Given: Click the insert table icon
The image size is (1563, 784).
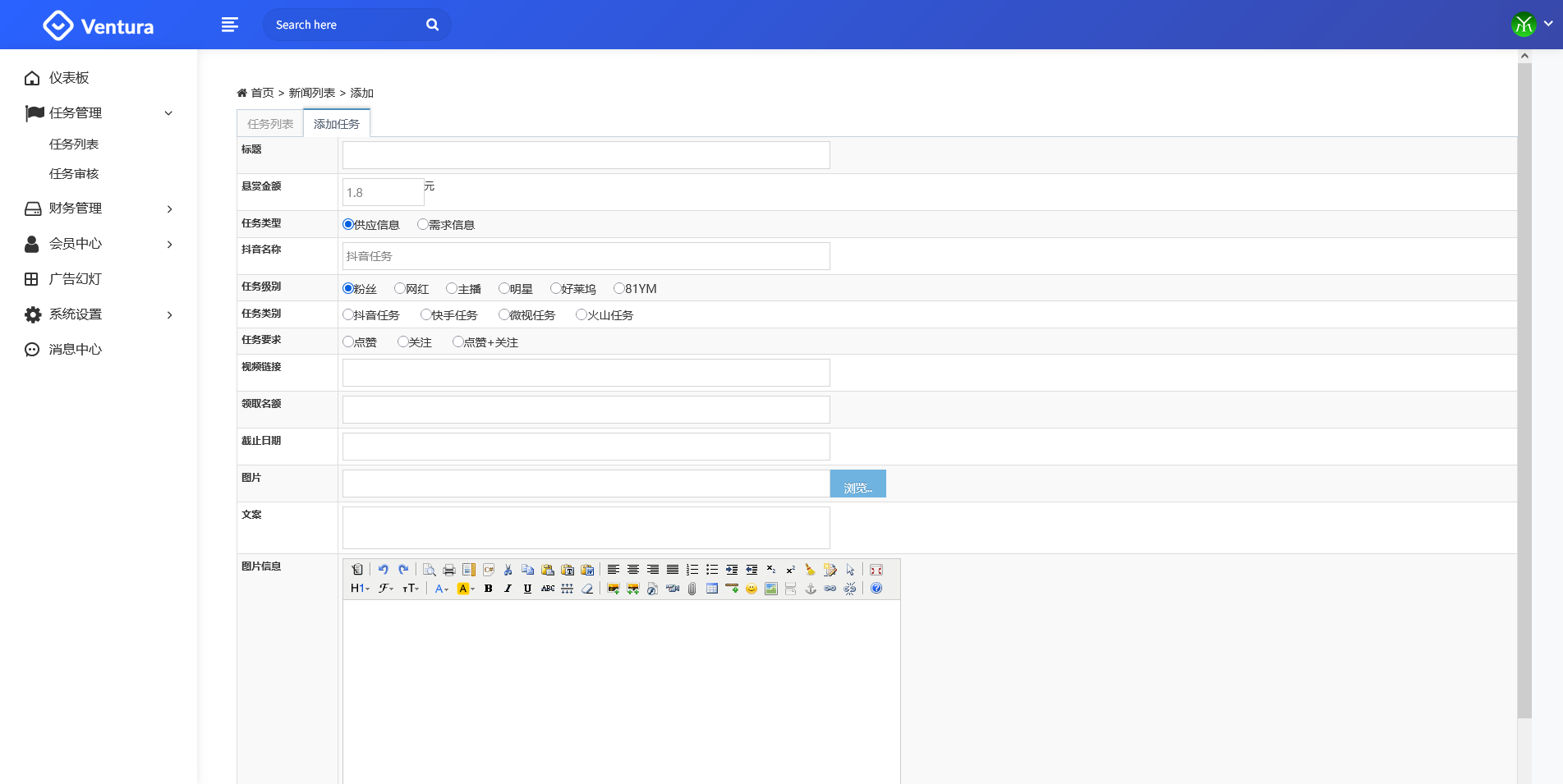Looking at the screenshot, I should pos(712,589).
